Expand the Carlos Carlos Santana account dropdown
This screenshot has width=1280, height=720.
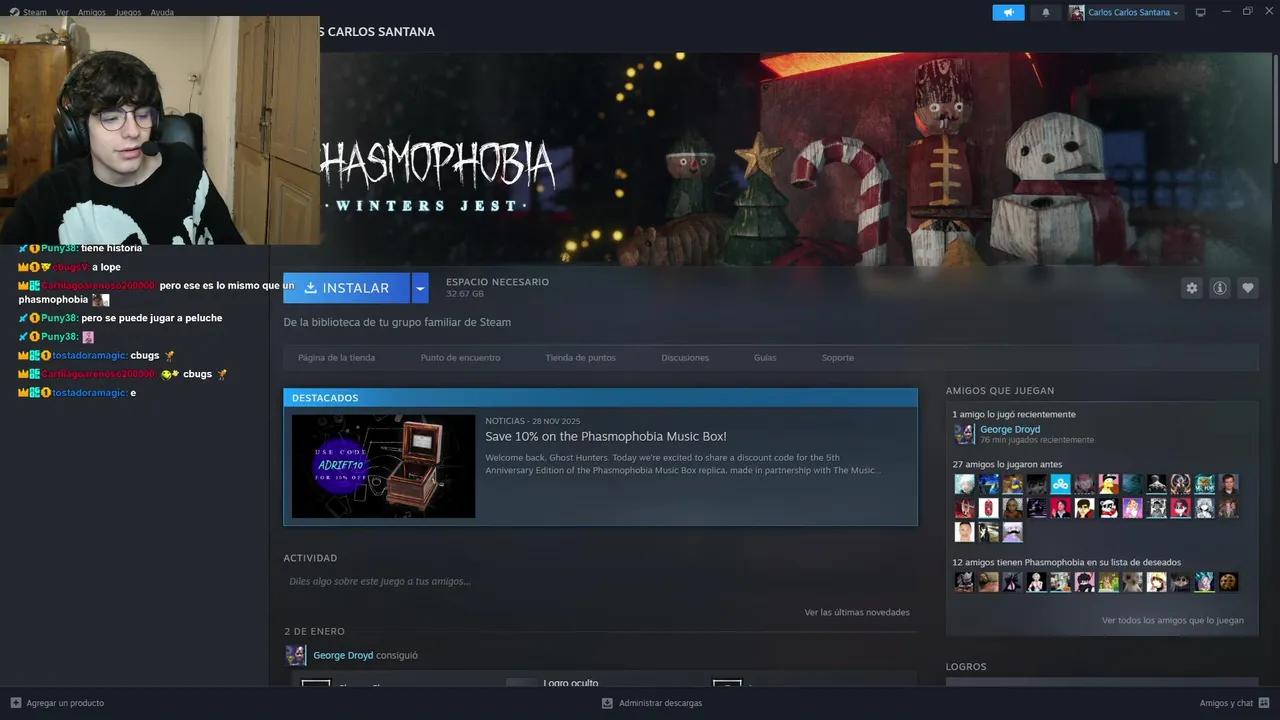tap(1176, 13)
